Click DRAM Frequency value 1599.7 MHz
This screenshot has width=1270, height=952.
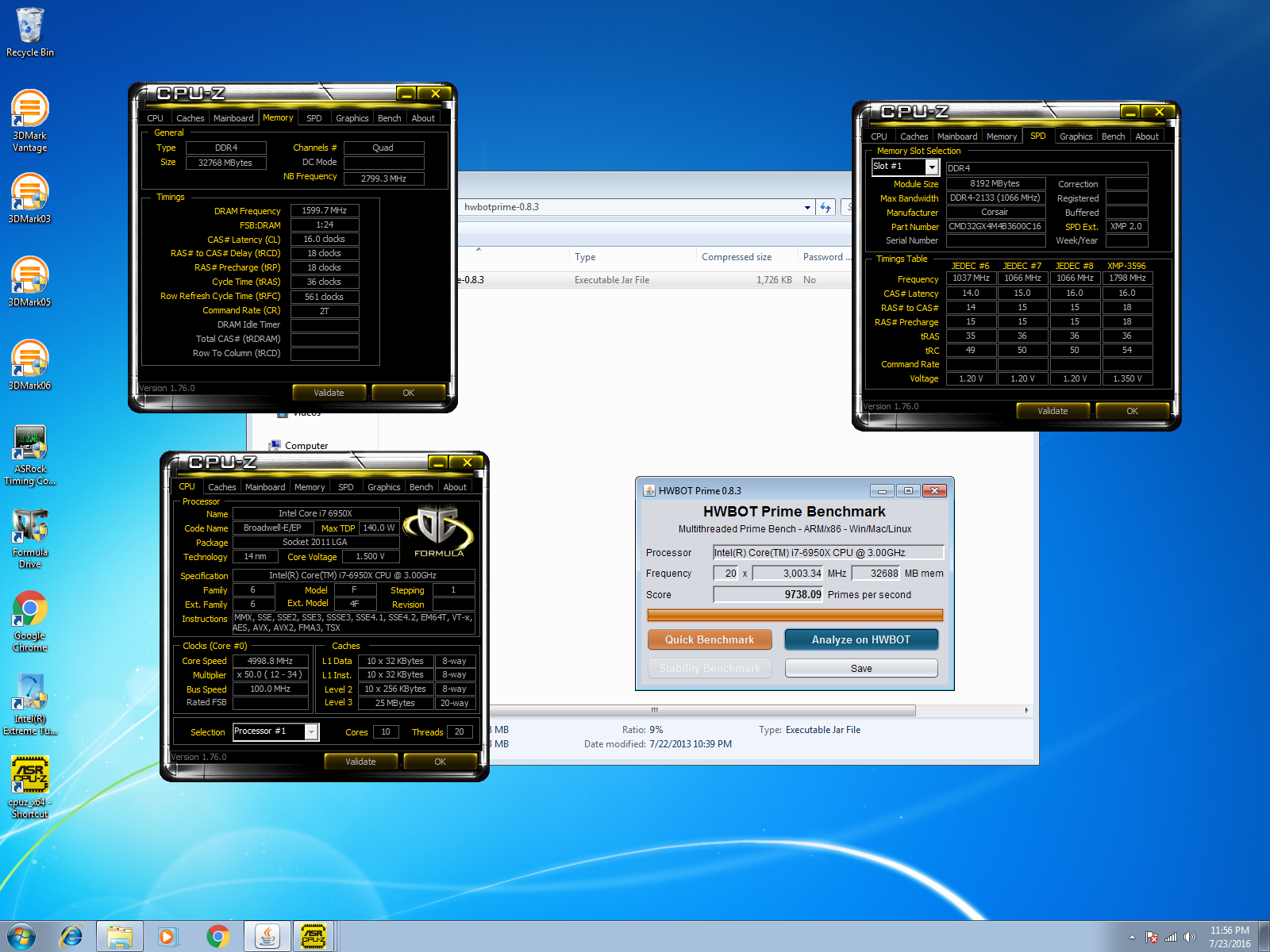tap(325, 211)
